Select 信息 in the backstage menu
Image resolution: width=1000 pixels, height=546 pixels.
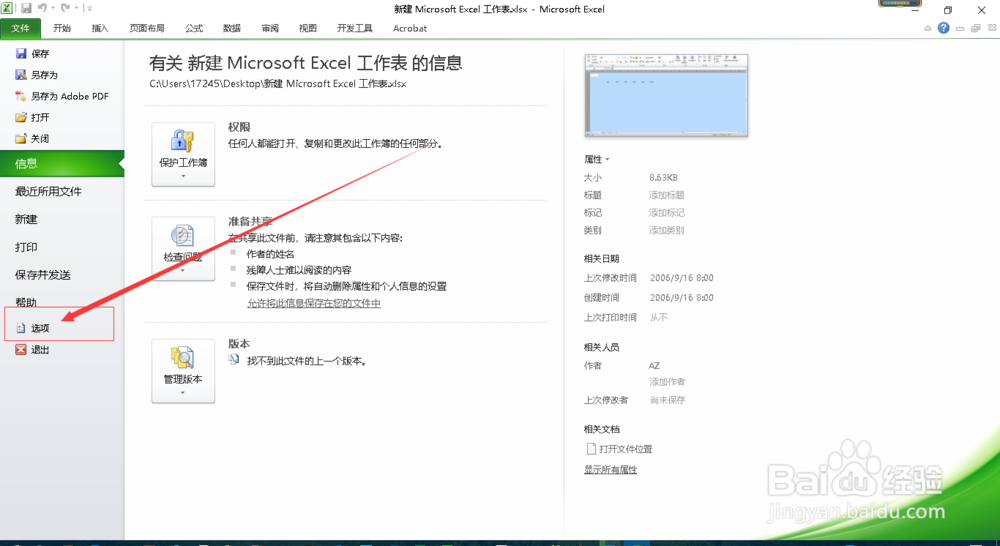pos(62,163)
